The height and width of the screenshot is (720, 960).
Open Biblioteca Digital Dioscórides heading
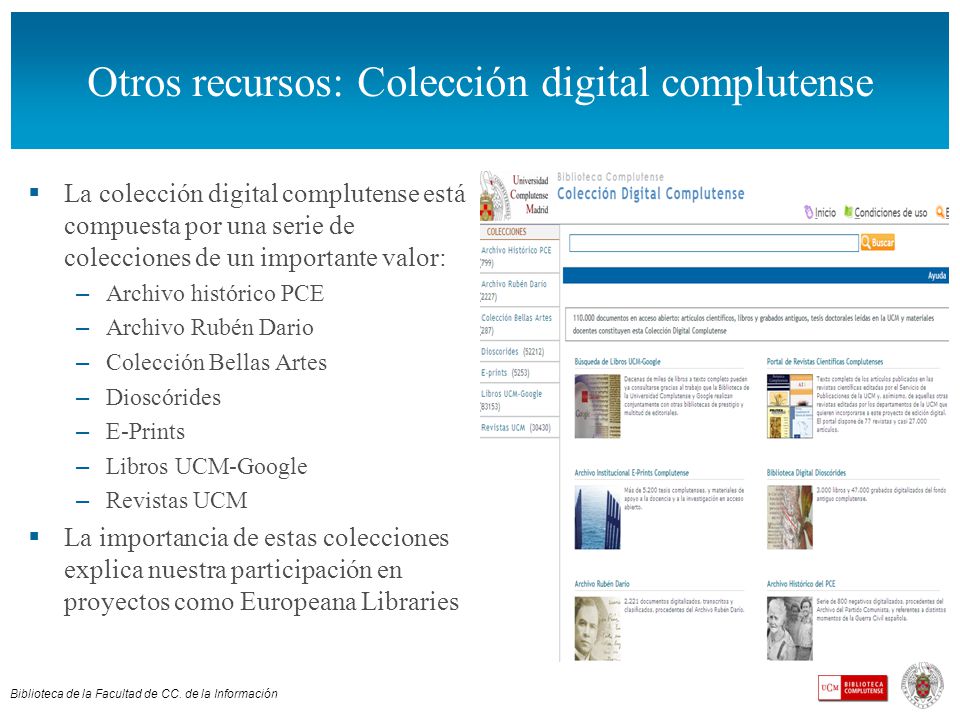(806, 473)
